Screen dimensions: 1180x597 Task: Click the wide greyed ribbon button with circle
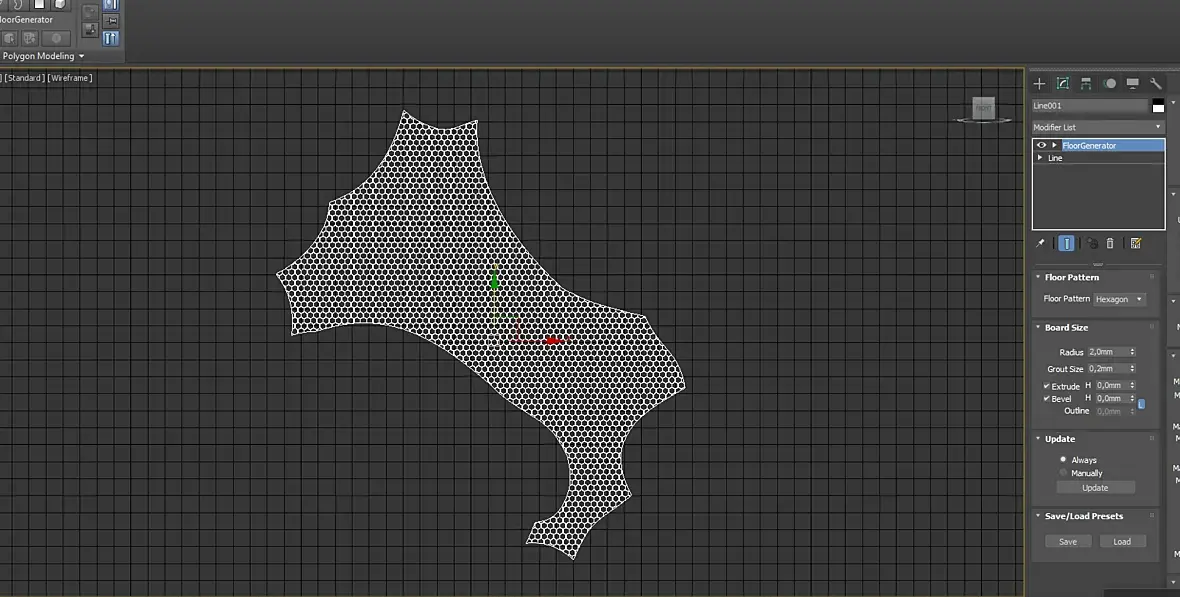56,38
